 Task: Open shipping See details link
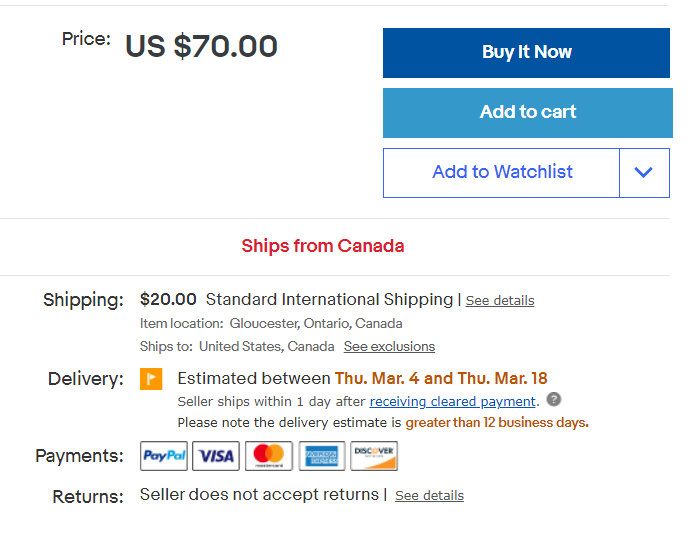point(500,300)
